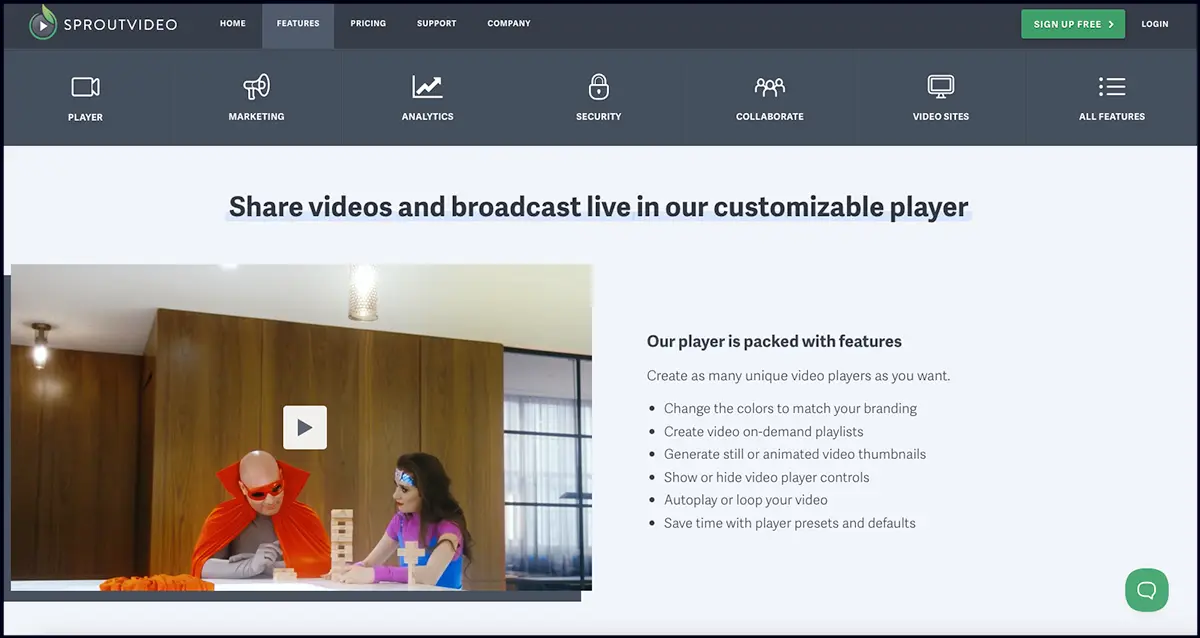Select the Marketing megaphone icon

pos(256,87)
